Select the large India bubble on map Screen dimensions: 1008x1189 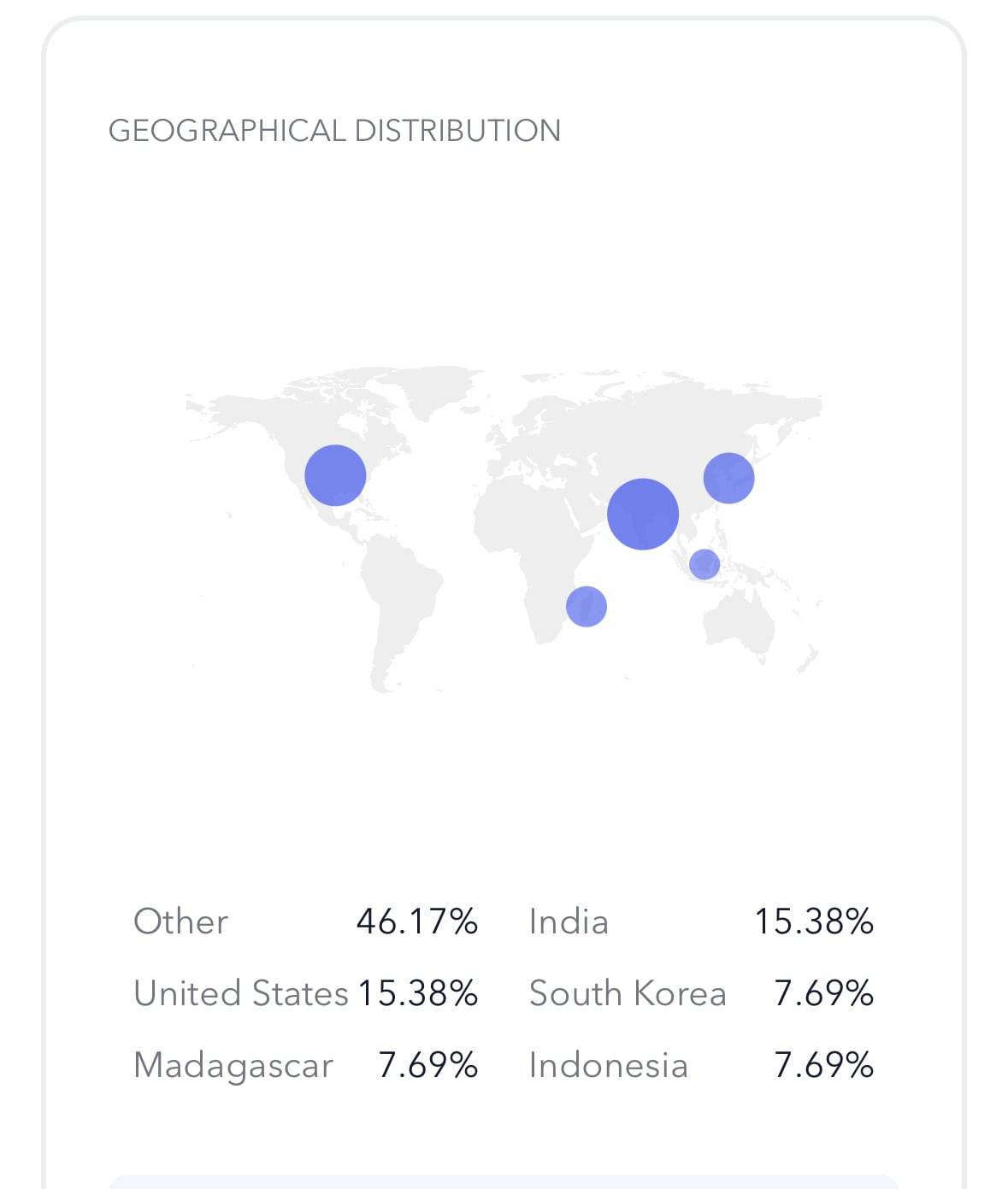(643, 514)
